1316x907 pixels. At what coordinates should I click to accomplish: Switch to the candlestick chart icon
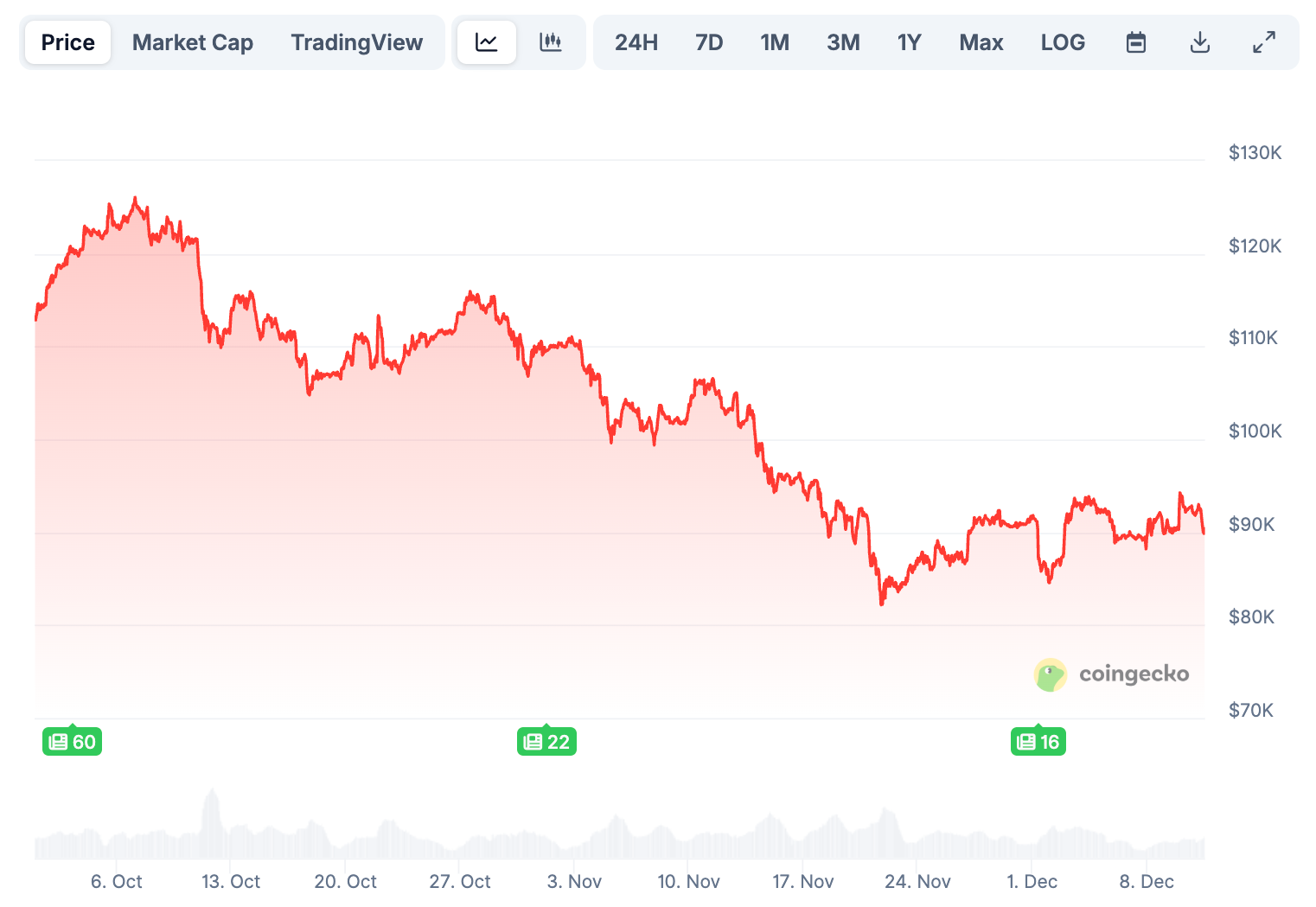point(551,42)
